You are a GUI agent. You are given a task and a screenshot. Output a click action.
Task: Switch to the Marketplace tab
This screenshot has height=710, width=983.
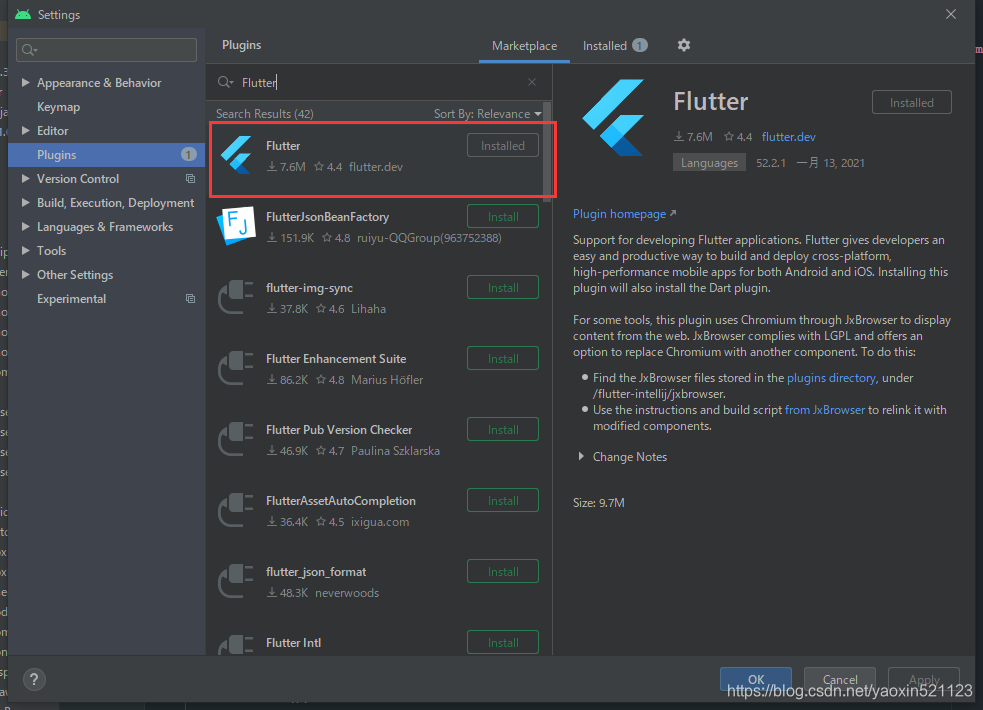(524, 46)
